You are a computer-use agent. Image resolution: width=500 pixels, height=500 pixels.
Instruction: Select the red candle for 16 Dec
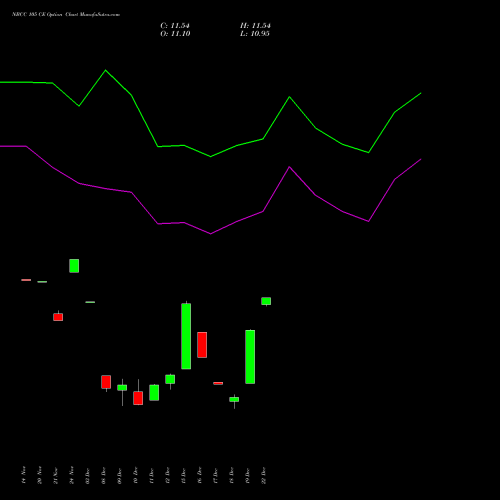click(202, 345)
